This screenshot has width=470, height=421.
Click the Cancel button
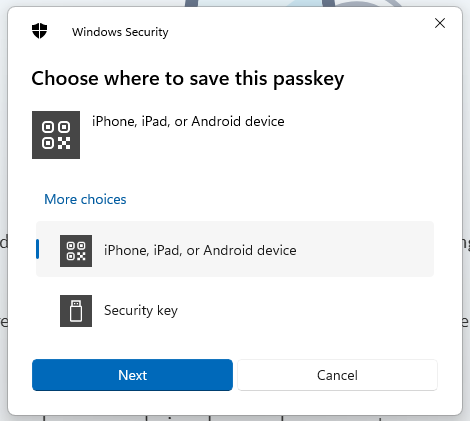point(337,375)
